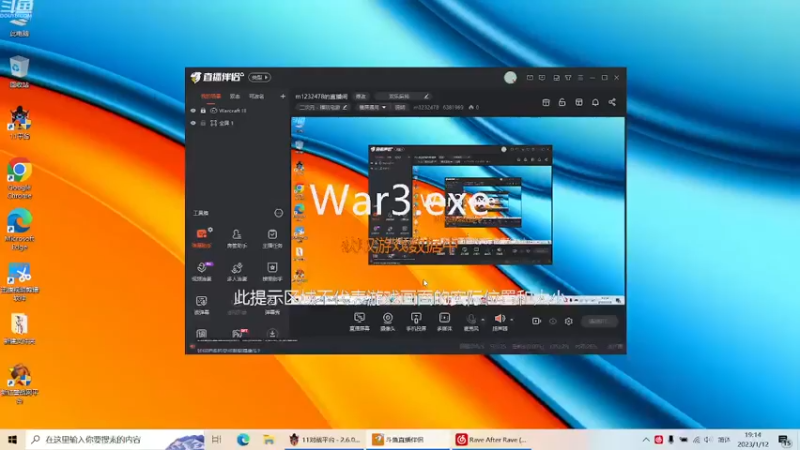
Task: Open the title bar hamburger menu icon
Action: 580,78
